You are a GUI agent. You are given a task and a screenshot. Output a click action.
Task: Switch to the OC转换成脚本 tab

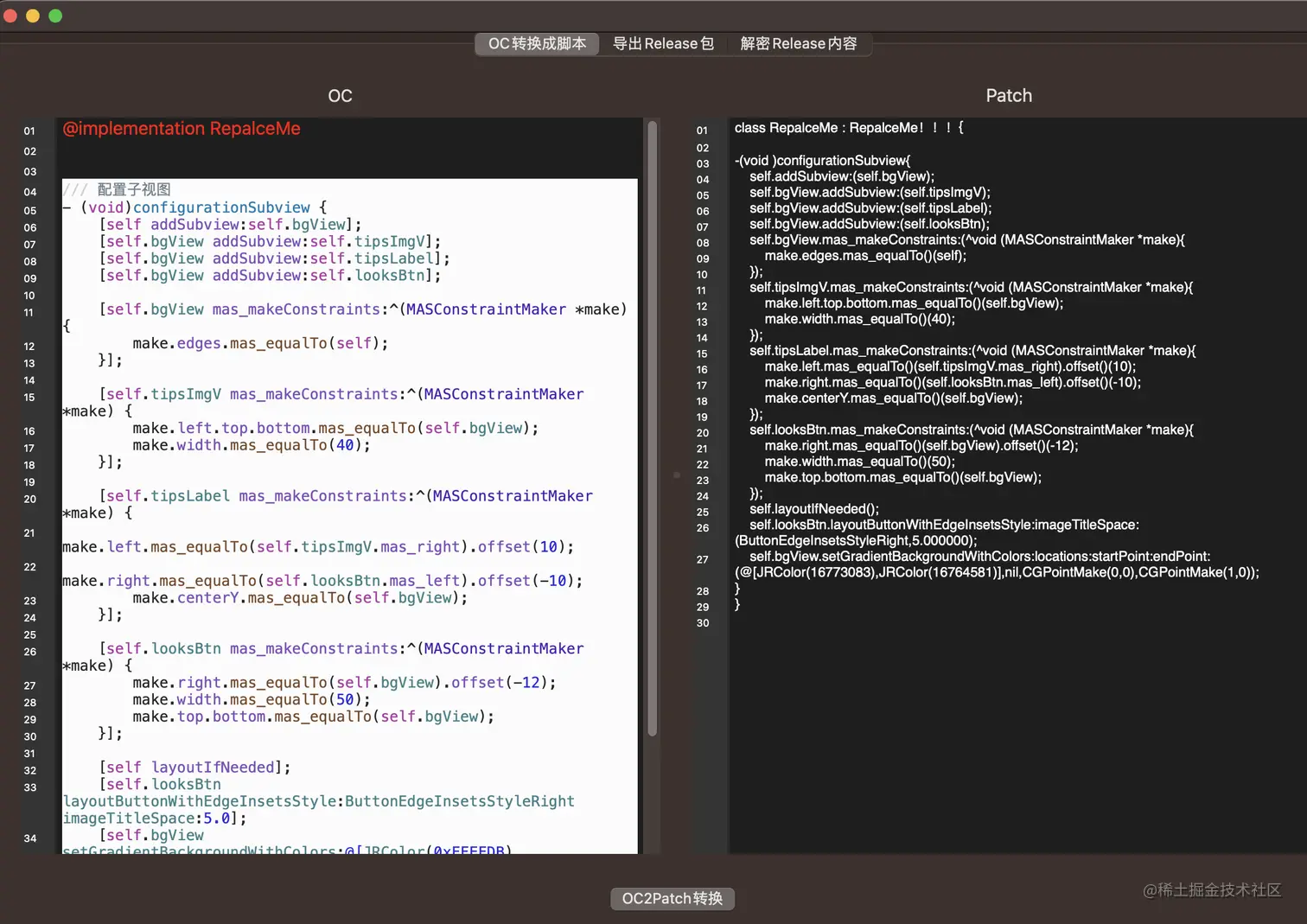[x=537, y=44]
